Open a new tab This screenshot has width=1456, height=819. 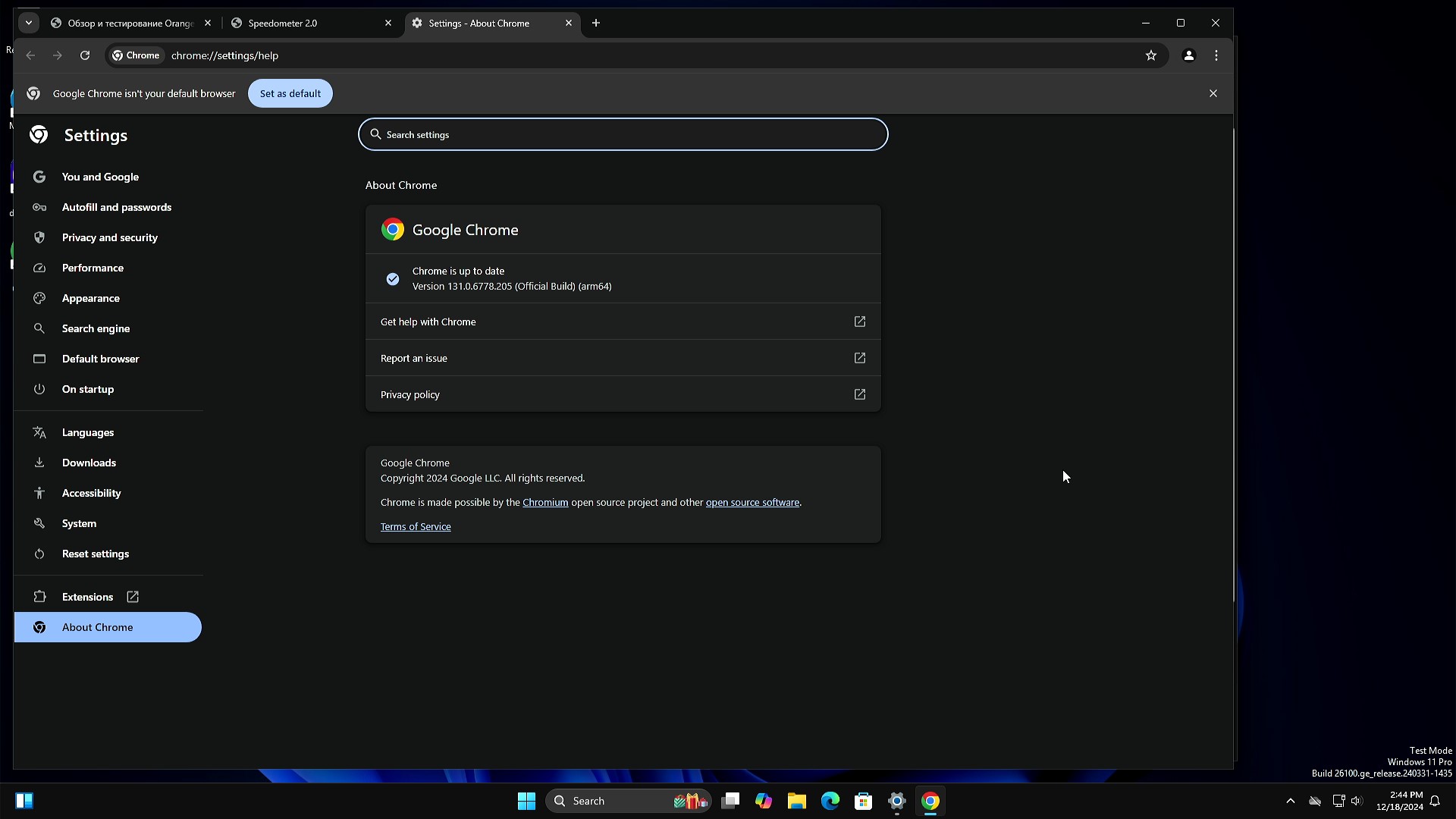(x=596, y=23)
